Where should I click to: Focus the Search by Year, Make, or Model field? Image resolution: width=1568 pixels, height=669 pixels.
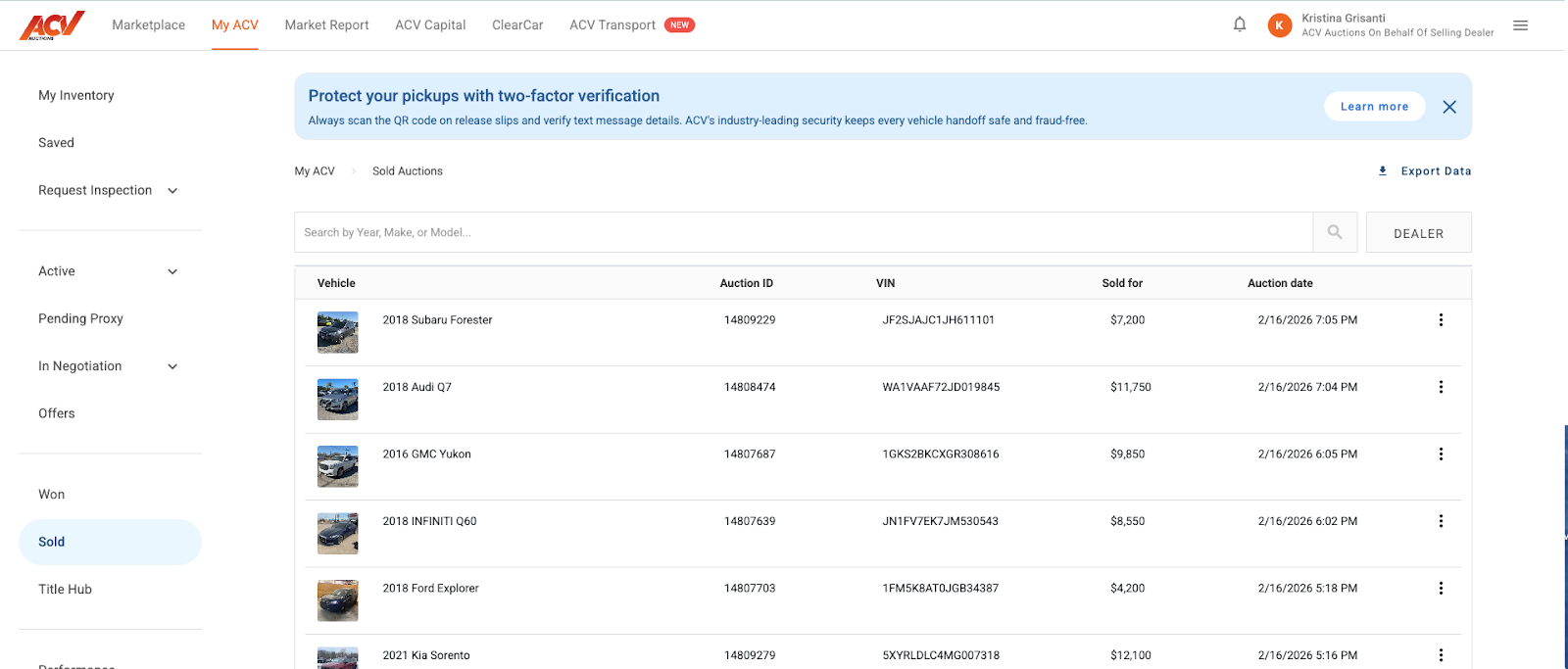[x=804, y=232]
